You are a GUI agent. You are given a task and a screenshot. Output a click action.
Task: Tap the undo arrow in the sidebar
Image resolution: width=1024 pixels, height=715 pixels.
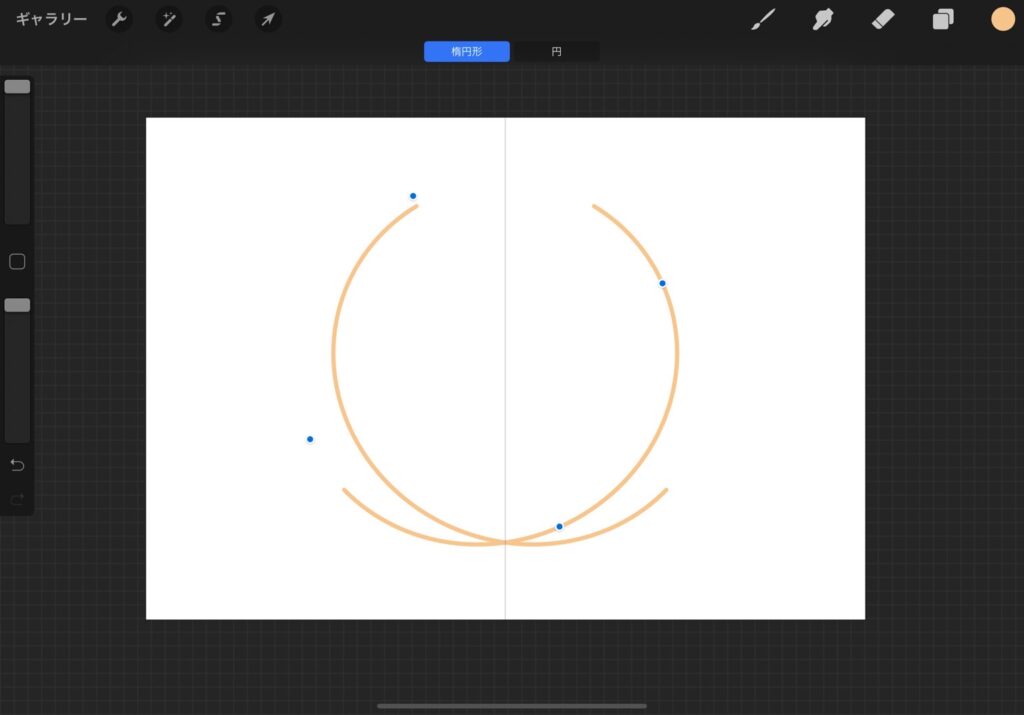tap(17, 464)
